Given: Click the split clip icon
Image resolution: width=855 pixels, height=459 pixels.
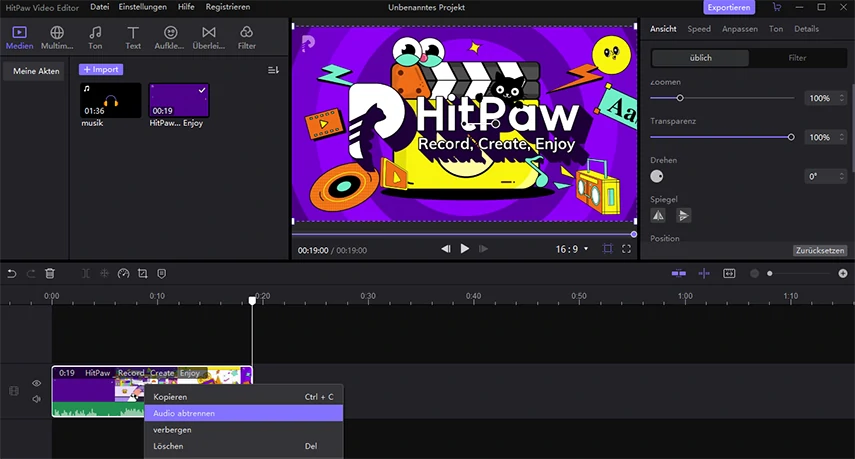Looking at the screenshot, I should pyautogui.click(x=86, y=274).
